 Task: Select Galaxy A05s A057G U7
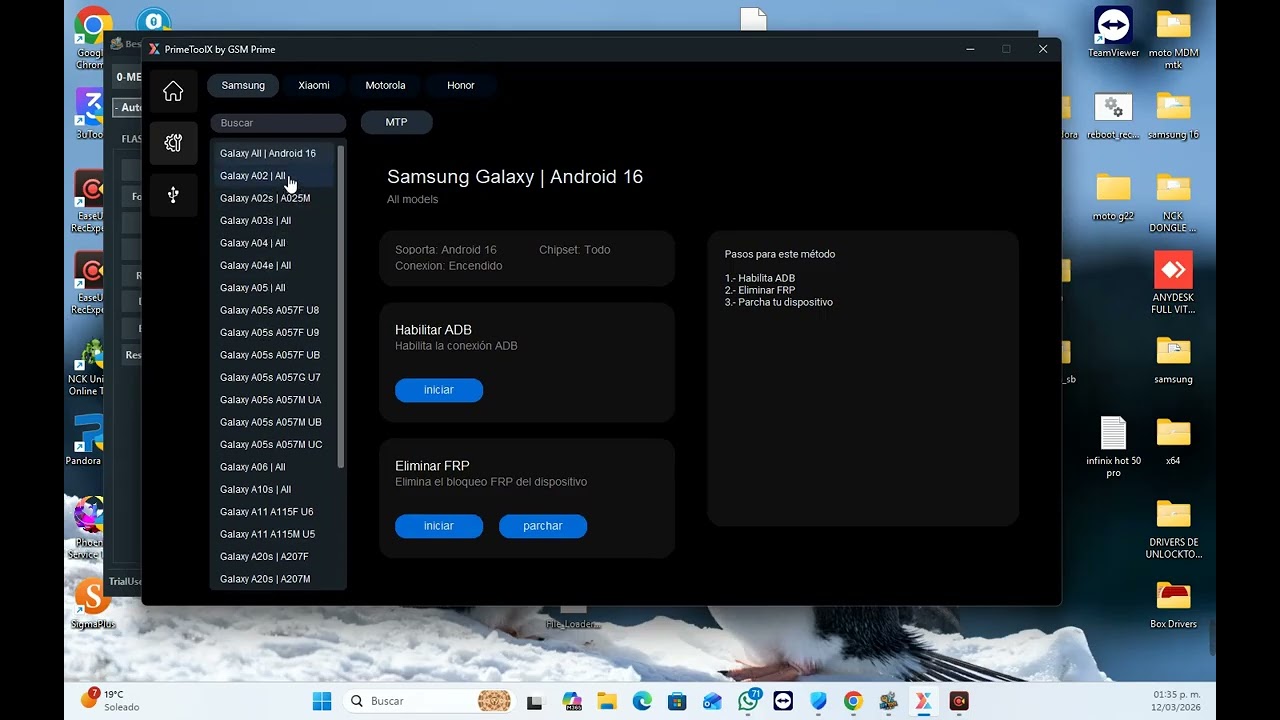coord(274,377)
